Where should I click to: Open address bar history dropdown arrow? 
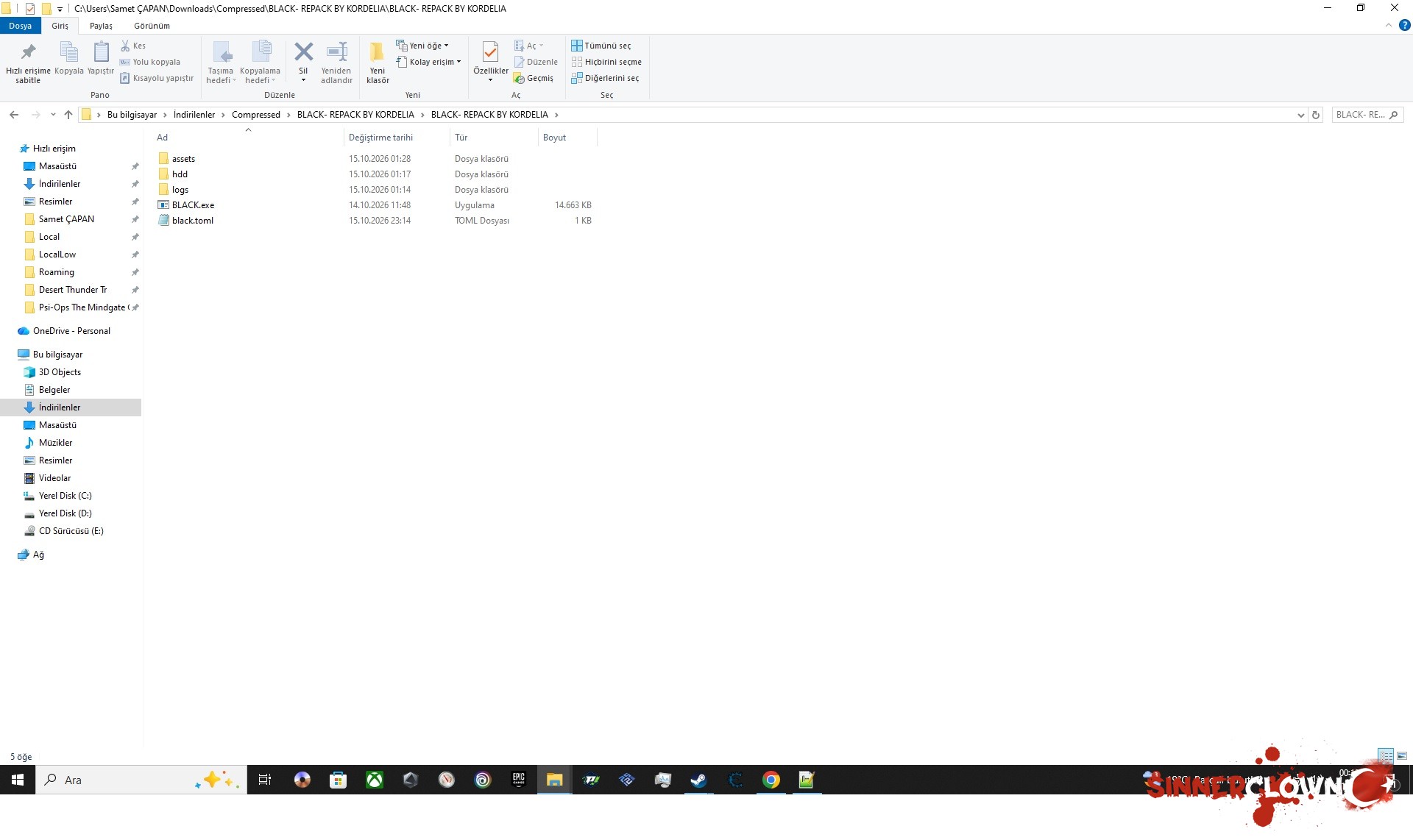[1300, 115]
